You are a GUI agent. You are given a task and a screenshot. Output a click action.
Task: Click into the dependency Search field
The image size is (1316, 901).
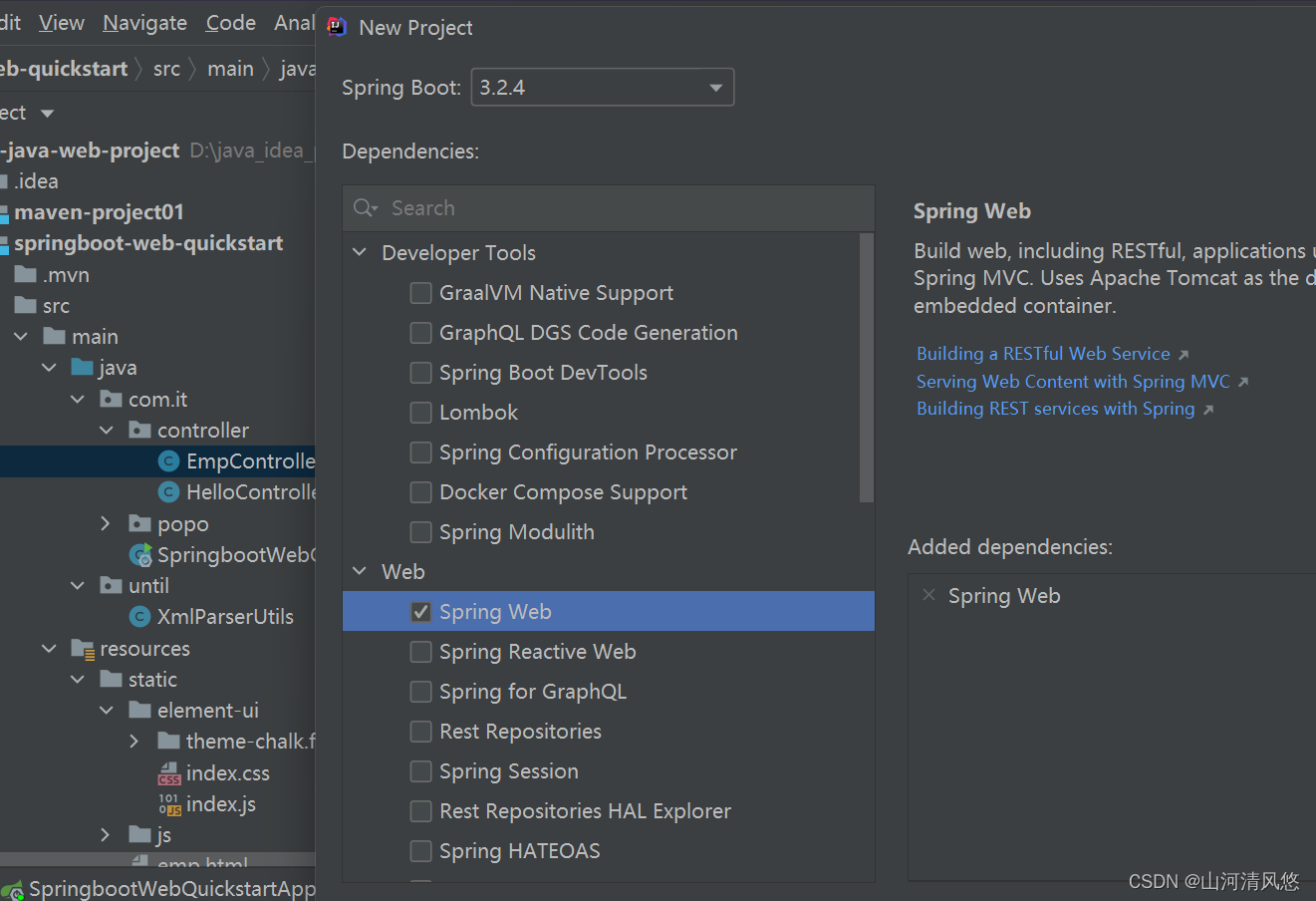tap(618, 208)
